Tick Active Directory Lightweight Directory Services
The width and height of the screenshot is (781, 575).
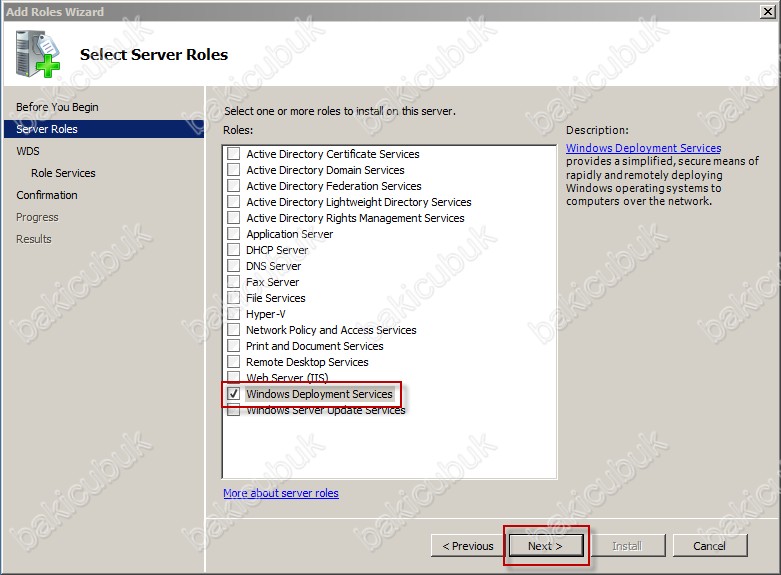(x=233, y=201)
